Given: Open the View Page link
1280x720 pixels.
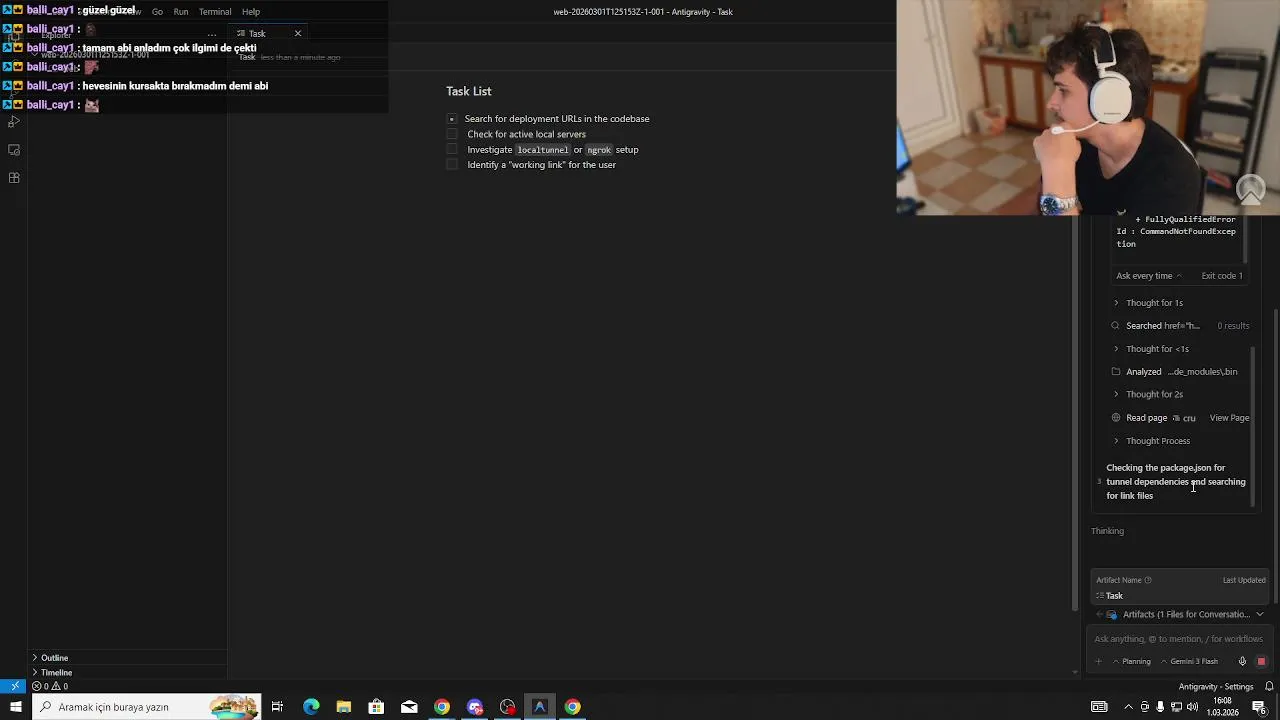Looking at the screenshot, I should coord(1229,418).
